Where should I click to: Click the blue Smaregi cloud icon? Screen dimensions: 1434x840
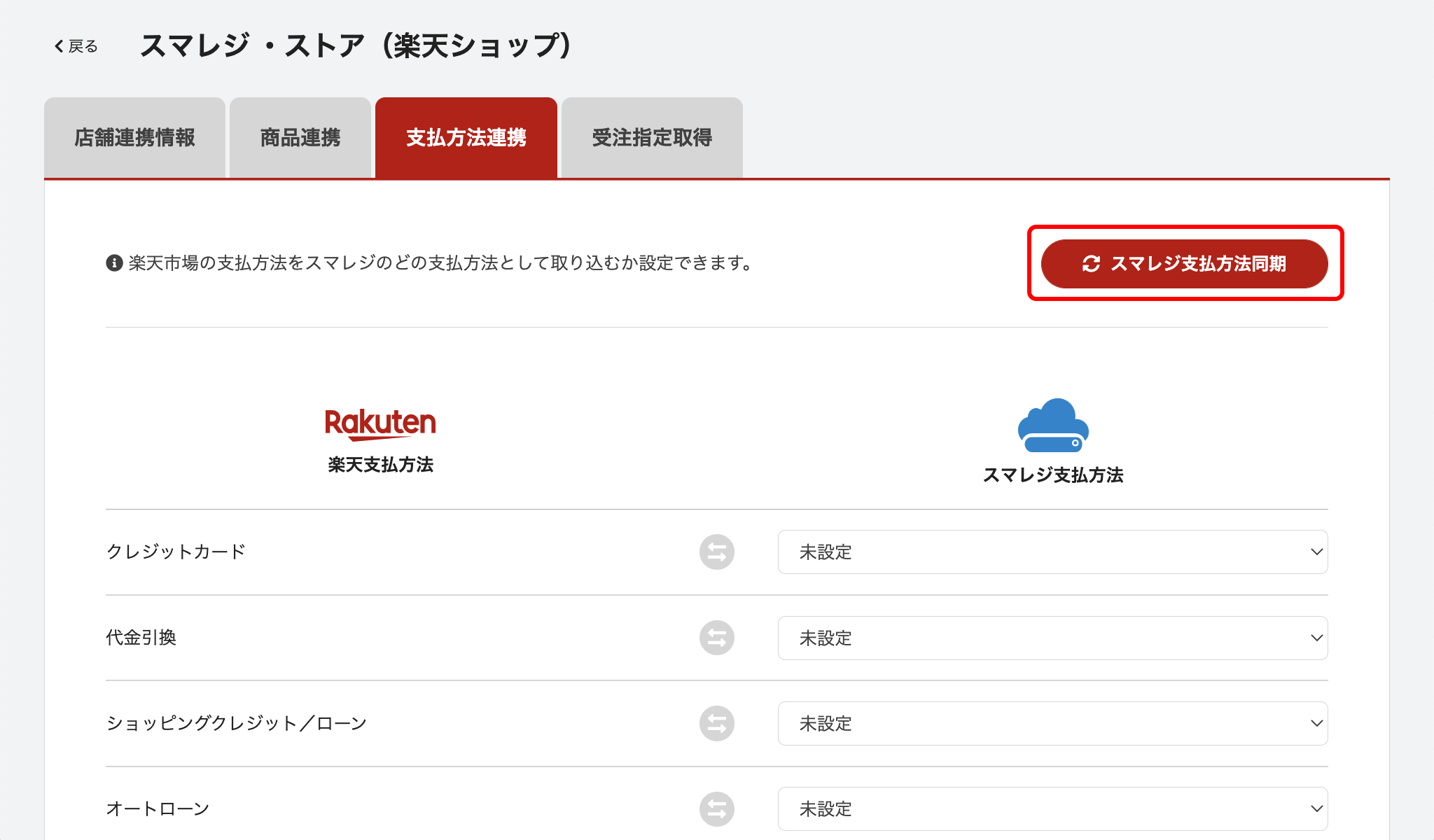click(1053, 426)
